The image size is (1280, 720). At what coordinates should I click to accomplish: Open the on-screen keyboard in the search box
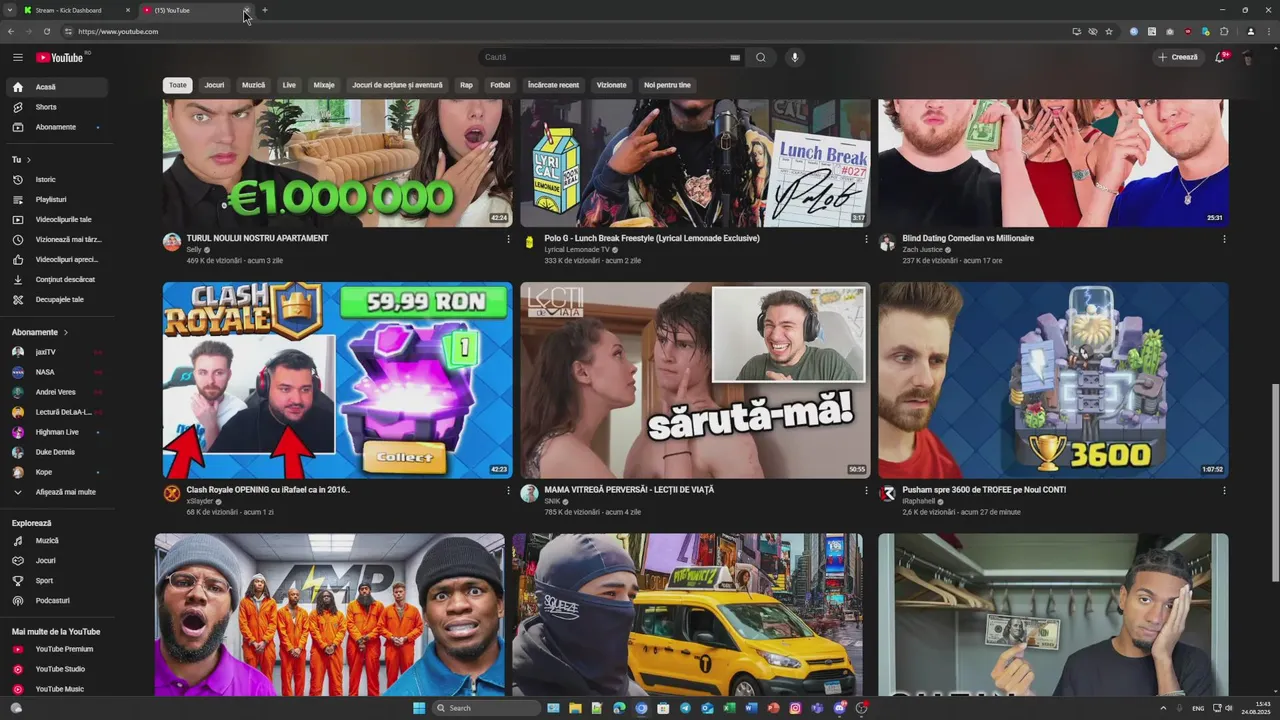click(x=735, y=57)
